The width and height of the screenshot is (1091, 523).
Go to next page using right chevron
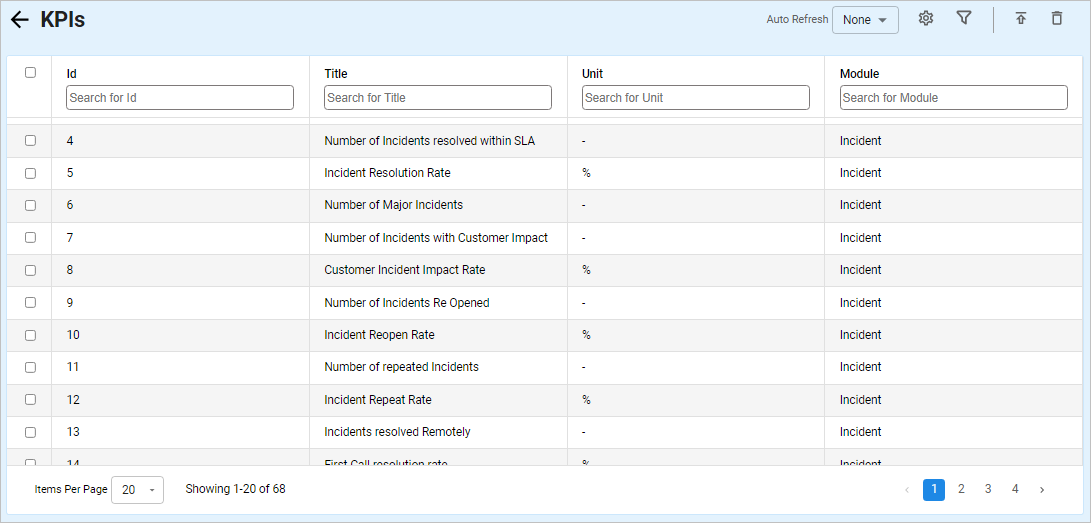click(1042, 490)
